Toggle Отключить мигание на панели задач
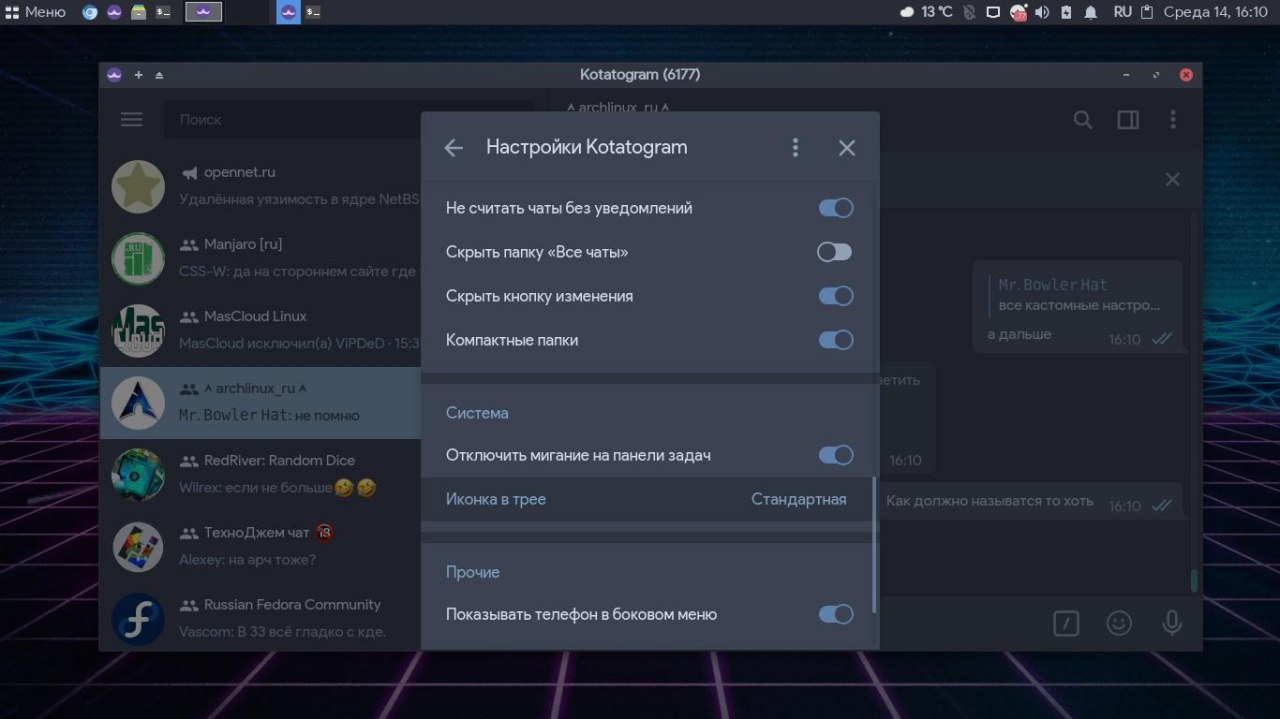 click(x=836, y=455)
